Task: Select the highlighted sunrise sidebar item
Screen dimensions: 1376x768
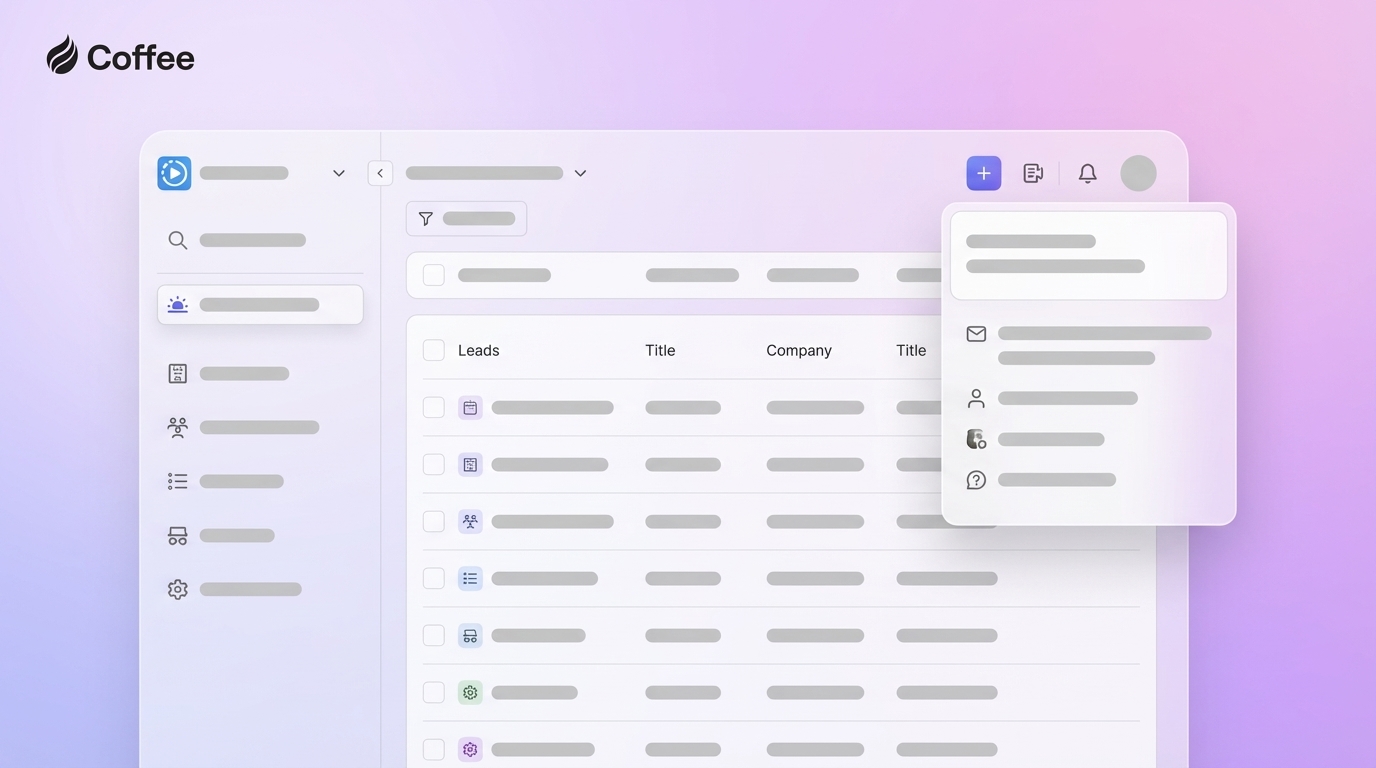Action: [260, 305]
